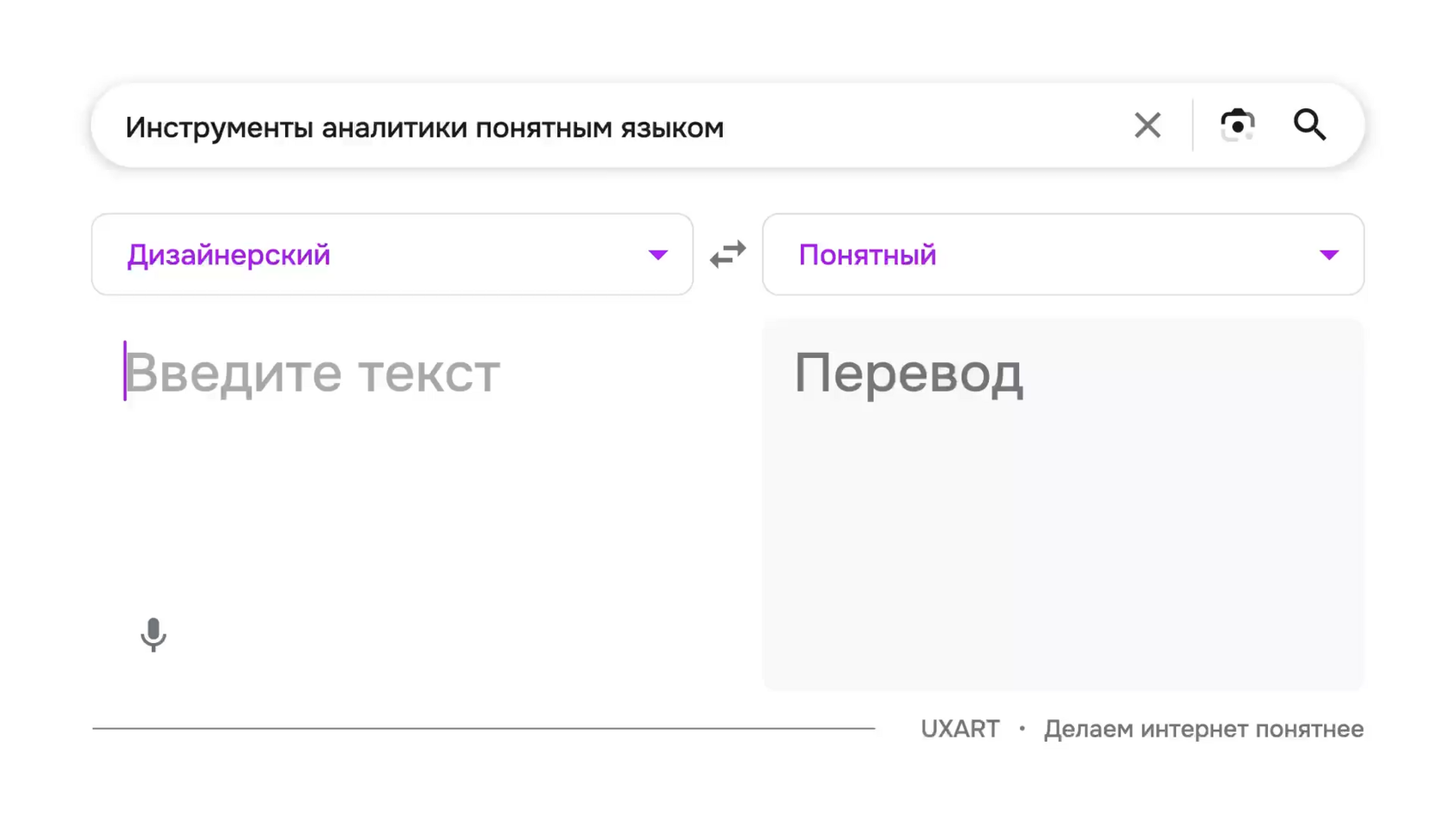Click the Делаем интернет понятнее tagline

pos(1203,729)
